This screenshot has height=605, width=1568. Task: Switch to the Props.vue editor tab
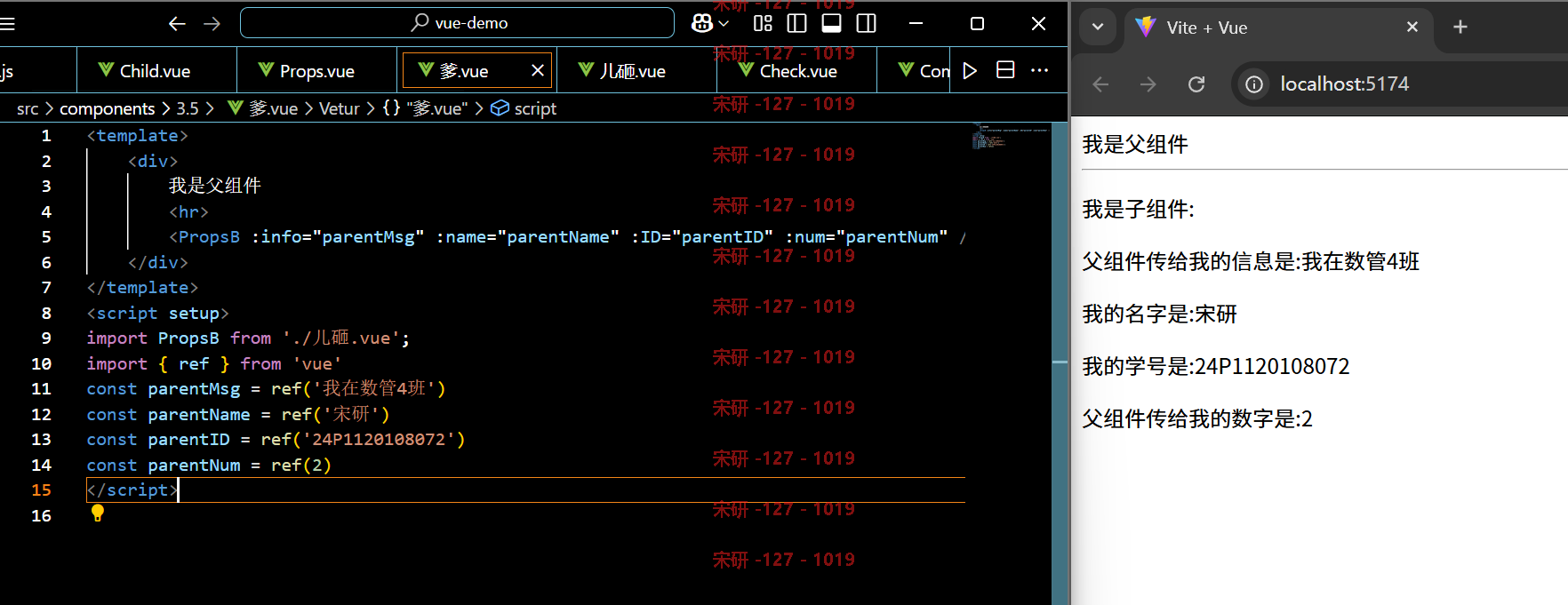coord(316,70)
